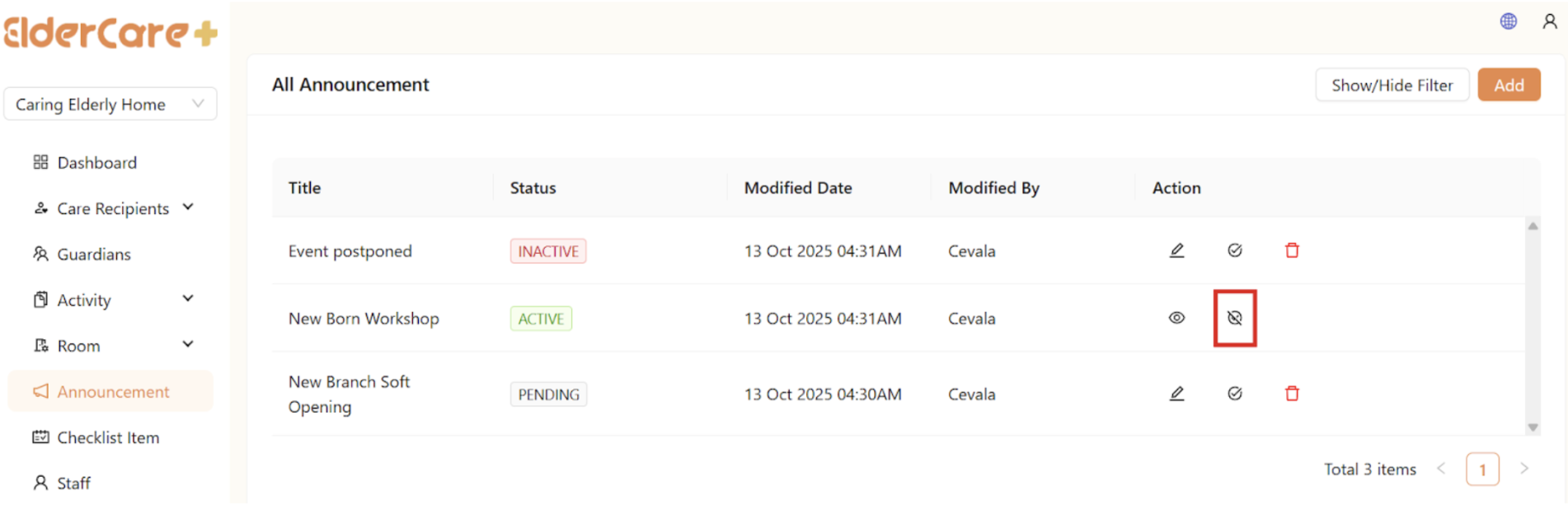Delete the Event postponed announcement
This screenshot has width=1568, height=514.
[1292, 250]
